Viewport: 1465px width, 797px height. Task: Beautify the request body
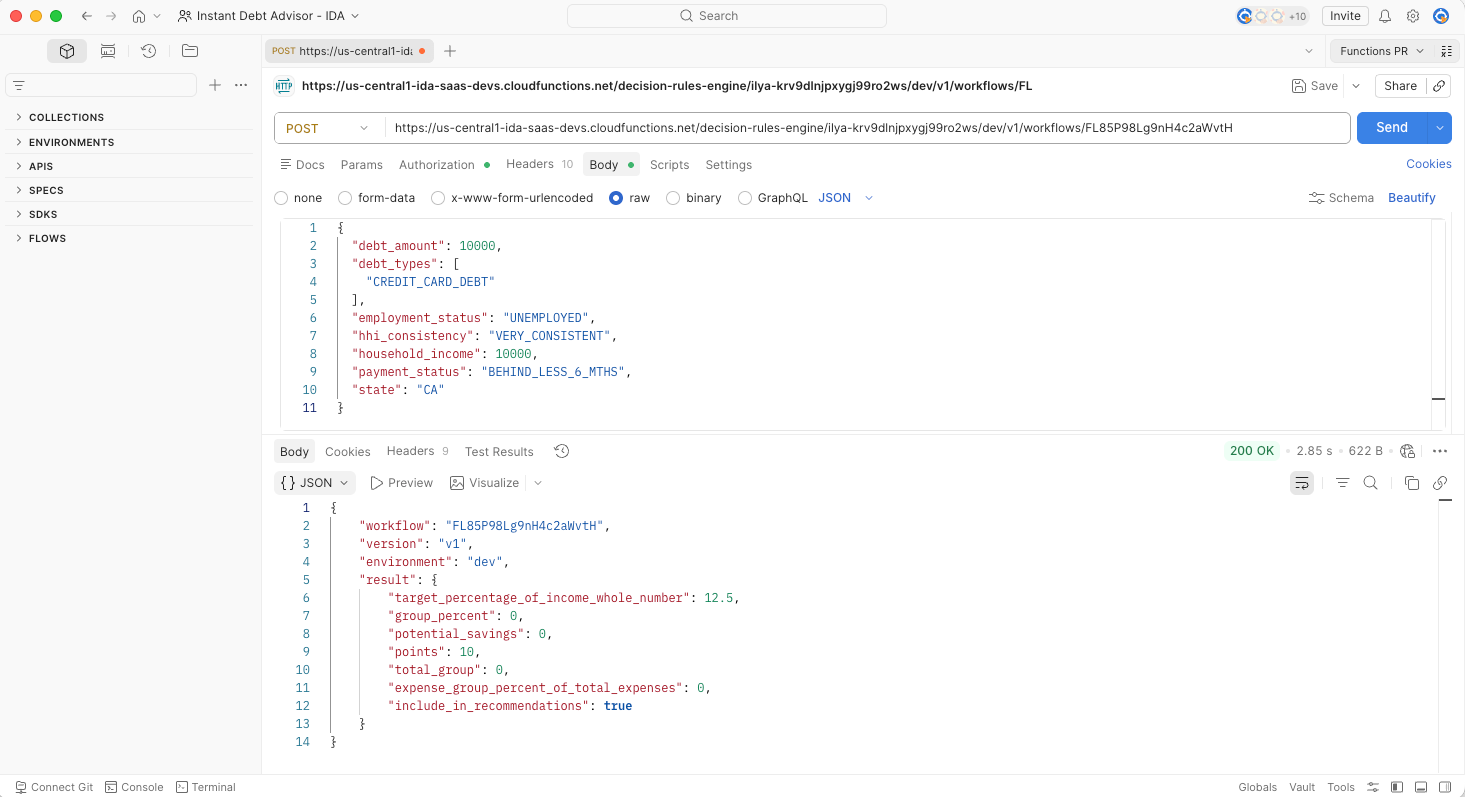pos(1412,198)
